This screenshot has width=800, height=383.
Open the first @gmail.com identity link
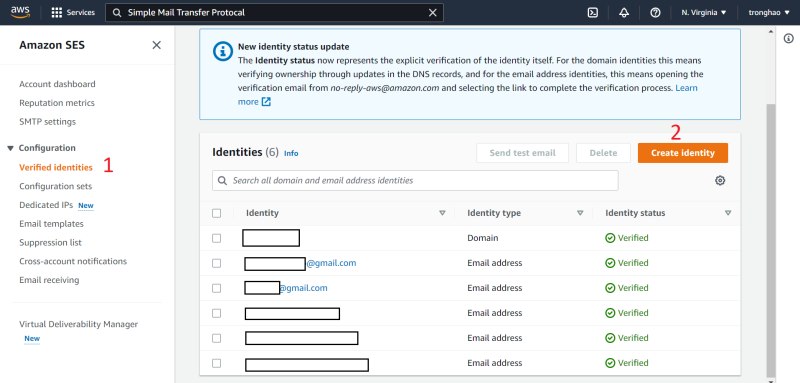click(331, 263)
